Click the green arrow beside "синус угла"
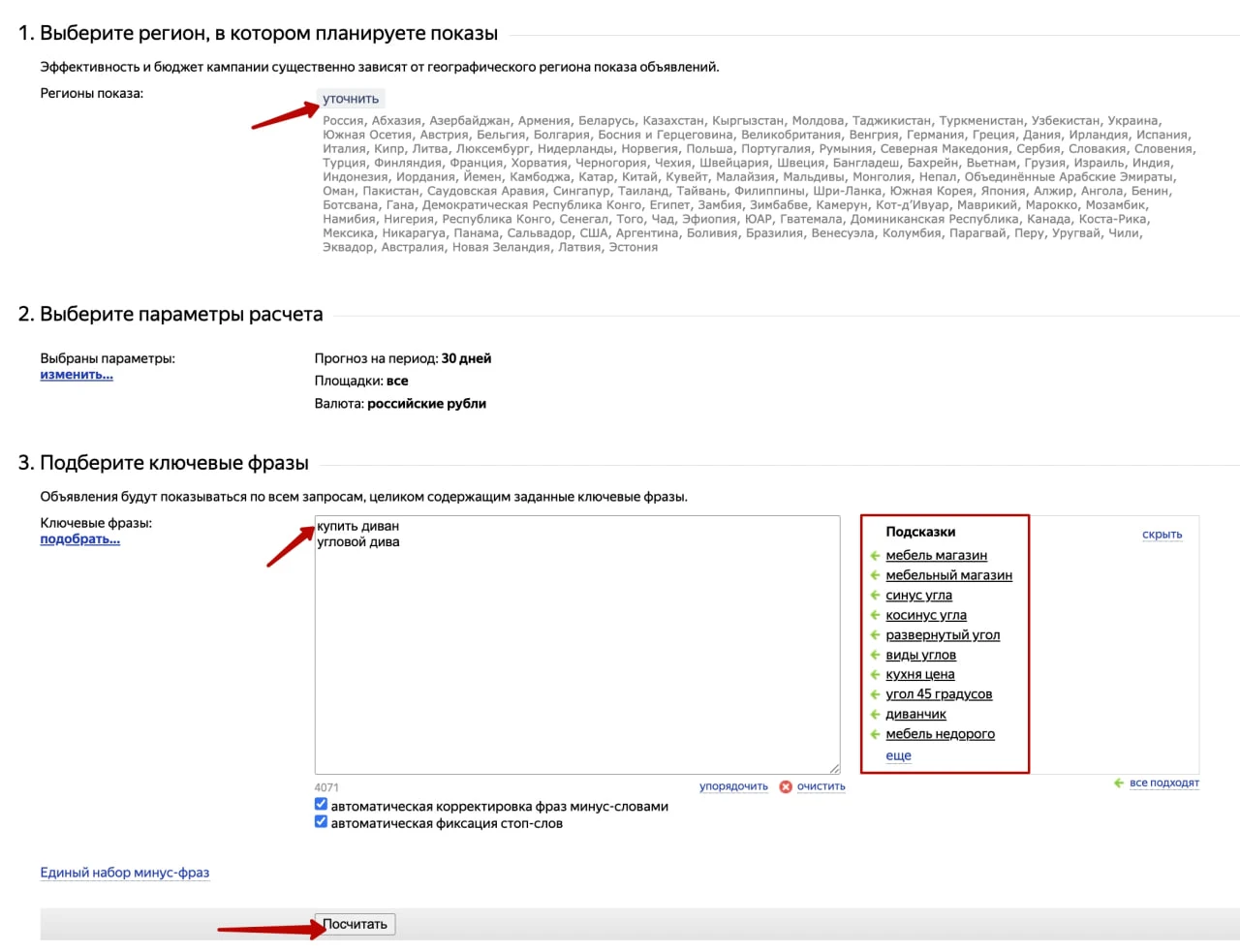The height and width of the screenshot is (952, 1240). click(x=875, y=596)
